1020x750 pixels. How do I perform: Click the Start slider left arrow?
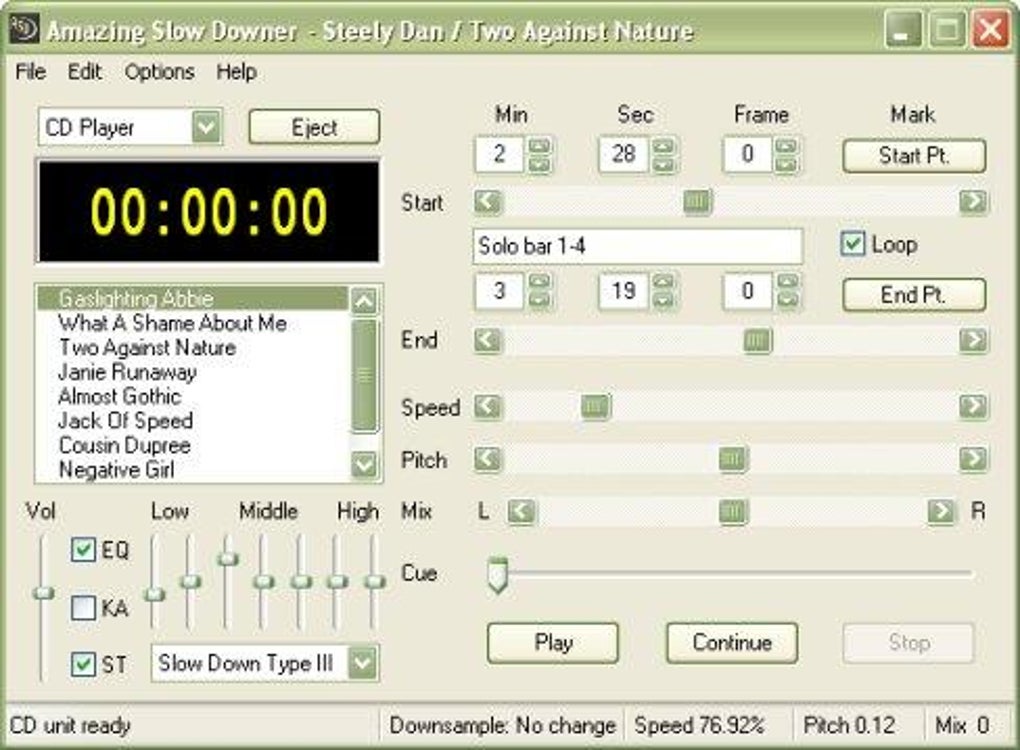488,202
